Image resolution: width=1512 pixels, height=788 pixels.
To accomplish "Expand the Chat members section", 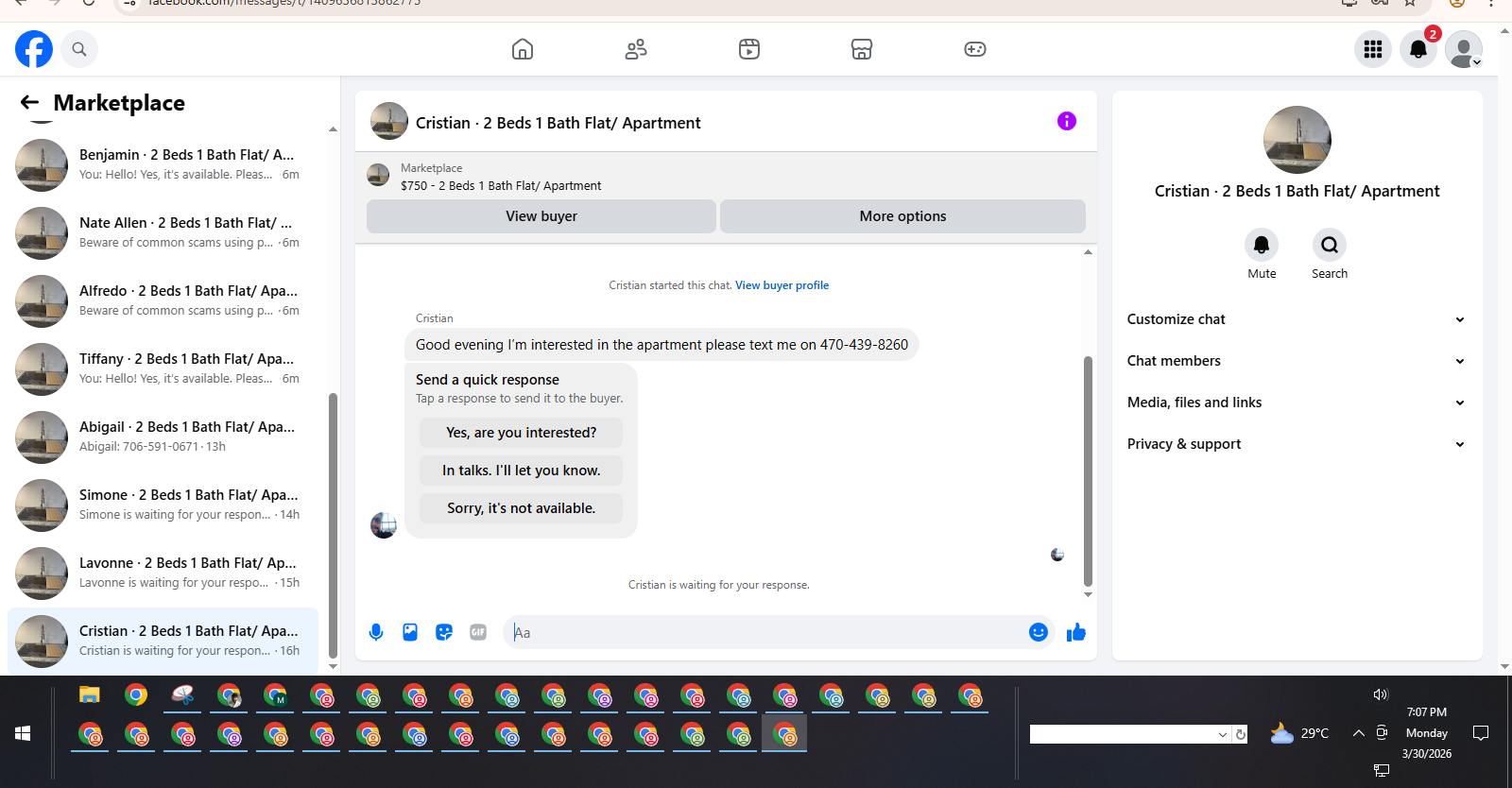I will point(1297,361).
